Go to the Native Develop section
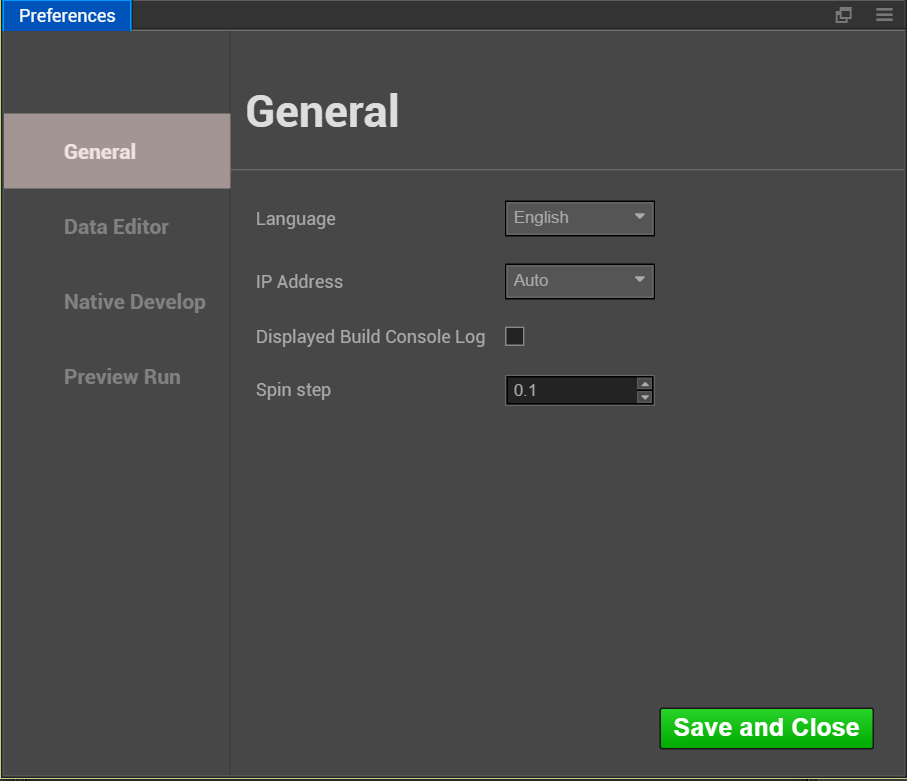 [x=134, y=302]
